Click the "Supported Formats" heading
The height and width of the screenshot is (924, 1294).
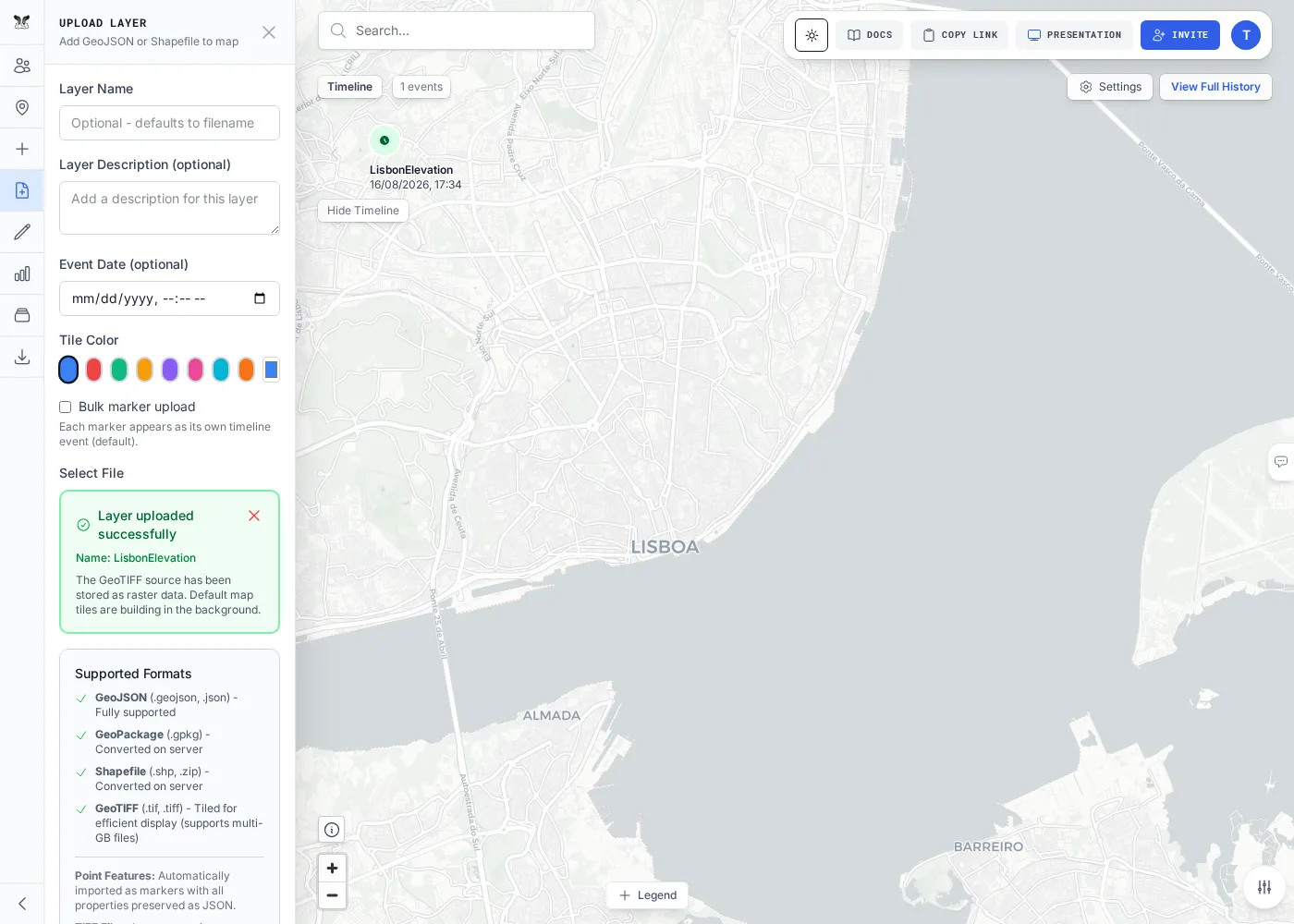pos(133,674)
